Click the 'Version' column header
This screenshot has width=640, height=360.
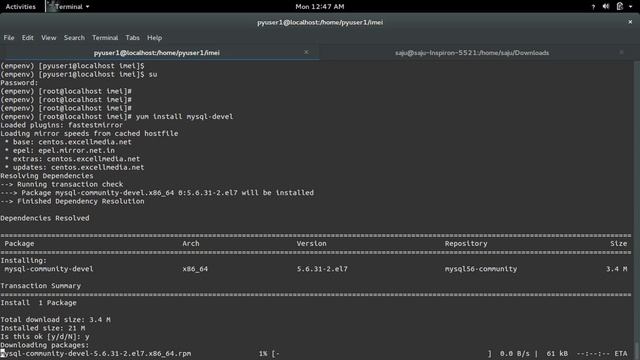click(x=311, y=244)
